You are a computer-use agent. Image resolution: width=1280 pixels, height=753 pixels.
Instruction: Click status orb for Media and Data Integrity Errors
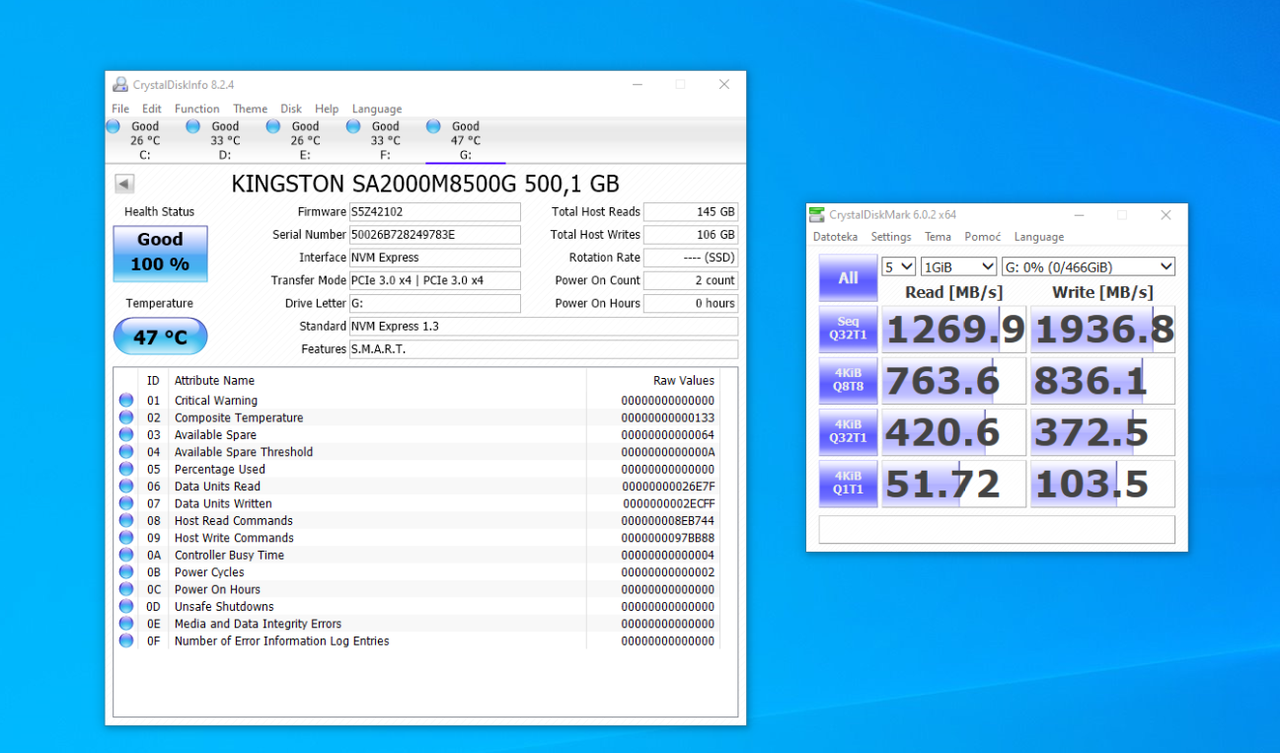pos(126,623)
